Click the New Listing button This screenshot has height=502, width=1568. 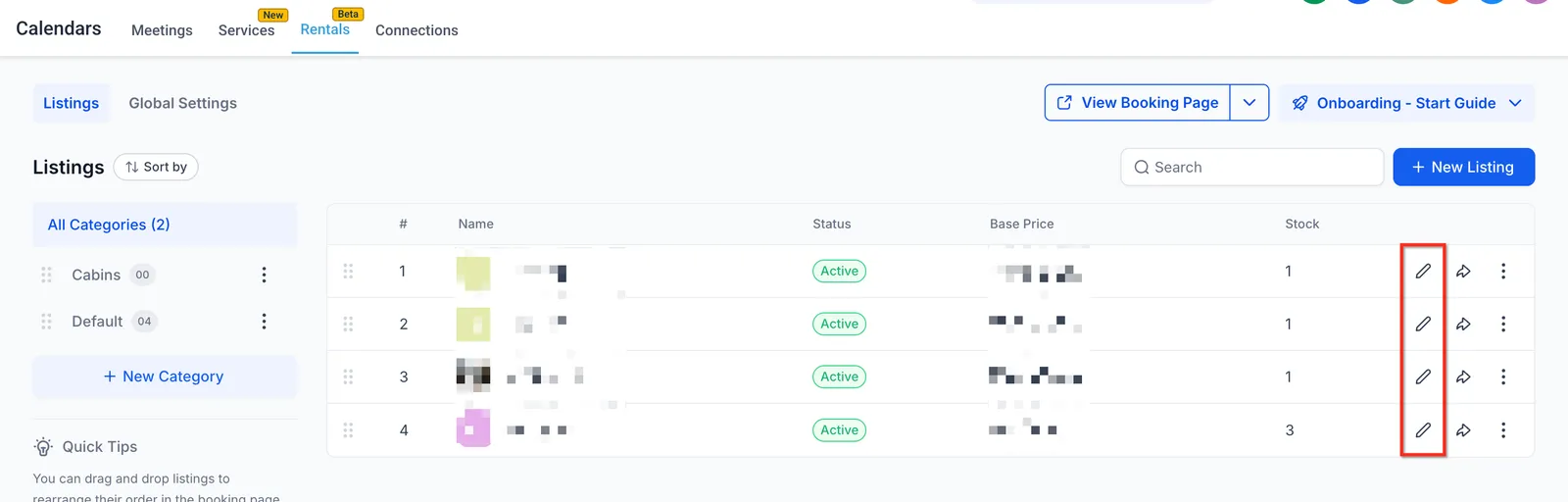[x=1463, y=167]
